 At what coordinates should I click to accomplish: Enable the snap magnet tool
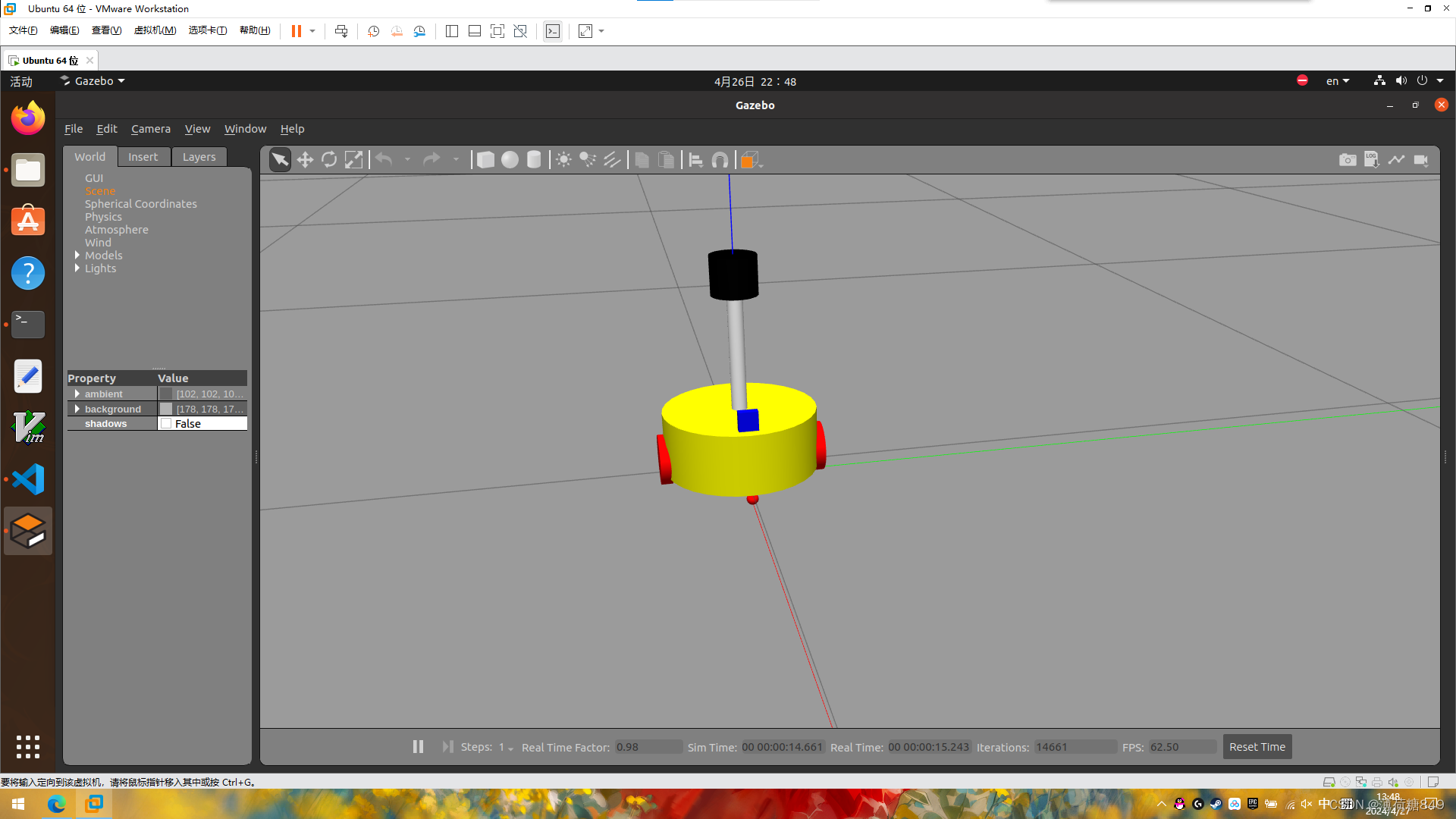(720, 160)
